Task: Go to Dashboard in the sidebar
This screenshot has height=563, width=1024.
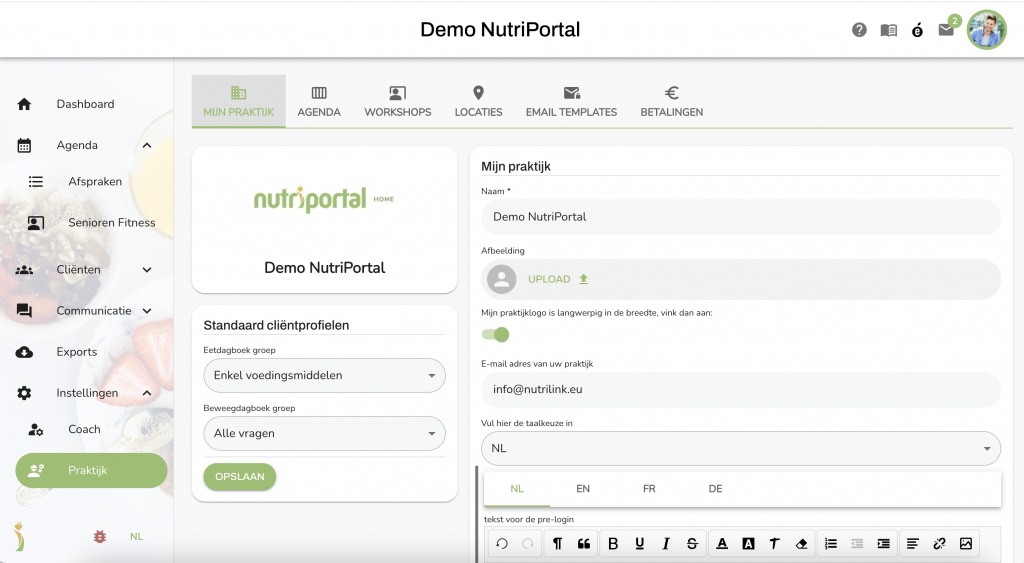Action: 85,104
